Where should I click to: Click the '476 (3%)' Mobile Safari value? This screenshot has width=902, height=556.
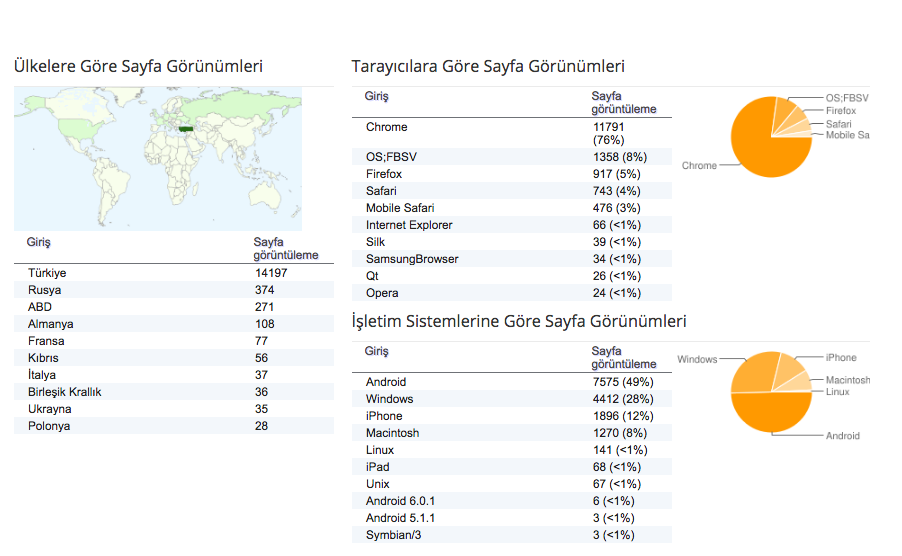point(617,208)
